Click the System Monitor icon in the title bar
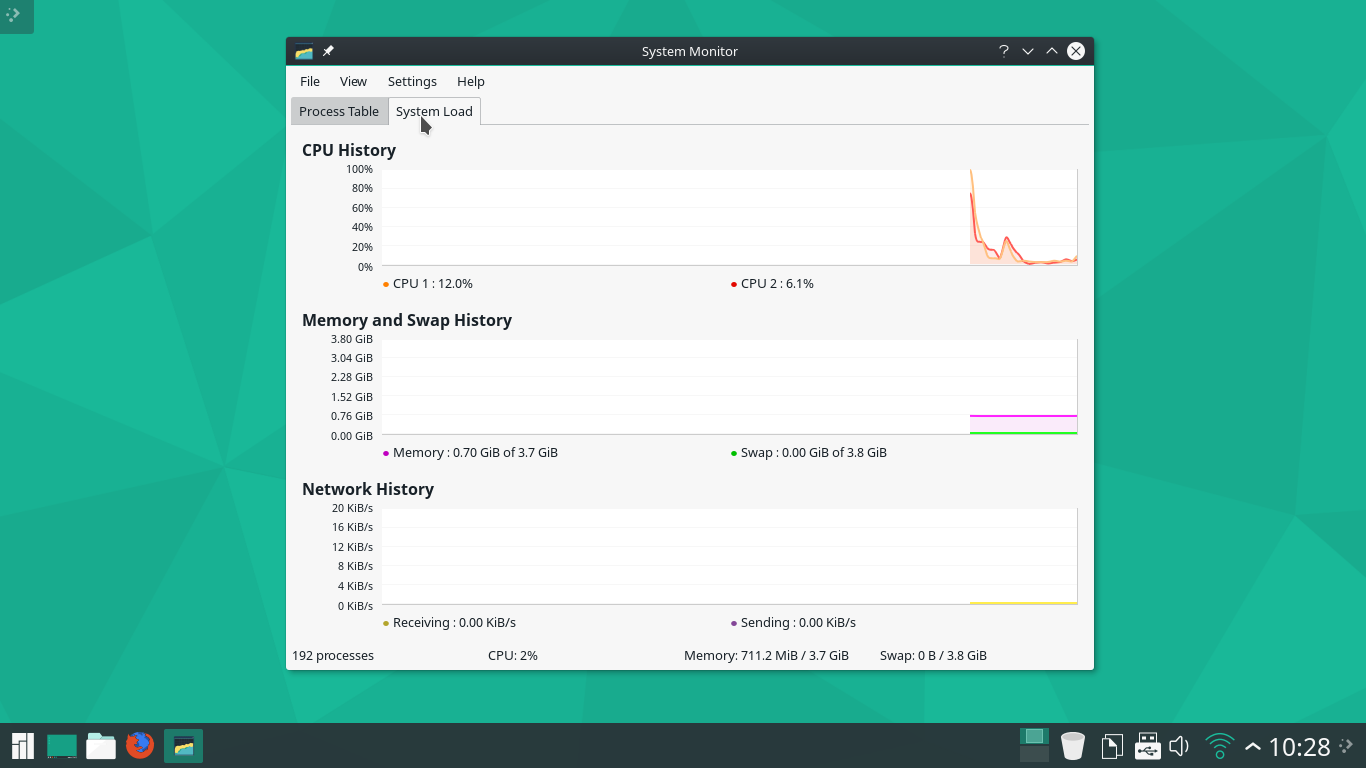Screen dimensions: 1366x768 click(304, 51)
